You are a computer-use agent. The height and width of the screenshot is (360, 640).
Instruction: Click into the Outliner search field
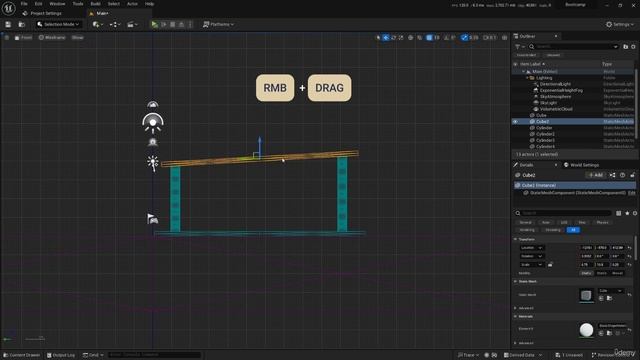point(573,47)
